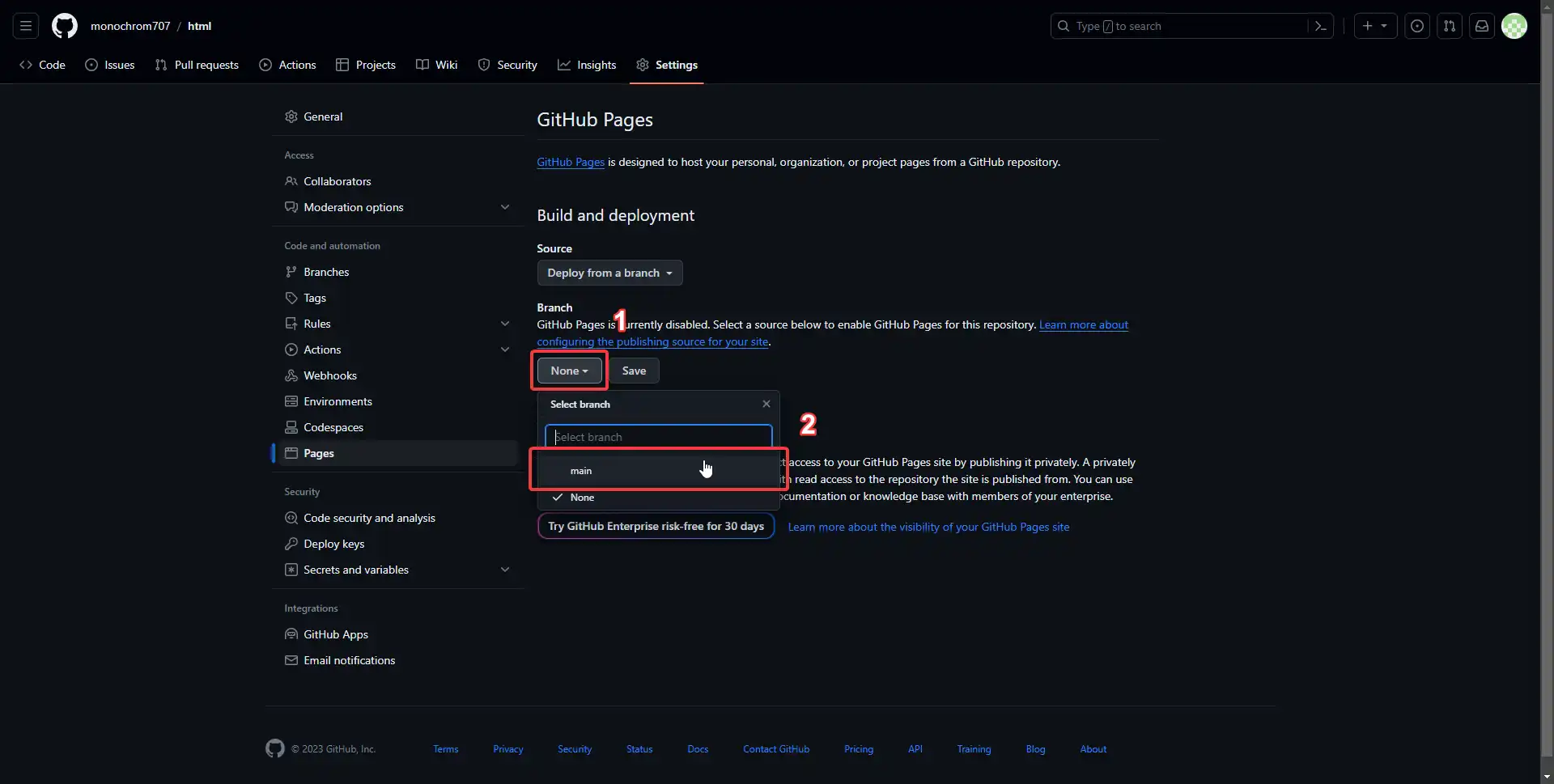Choose the None branch option
Screen dimensions: 1554x784
pyautogui.click(x=658, y=498)
